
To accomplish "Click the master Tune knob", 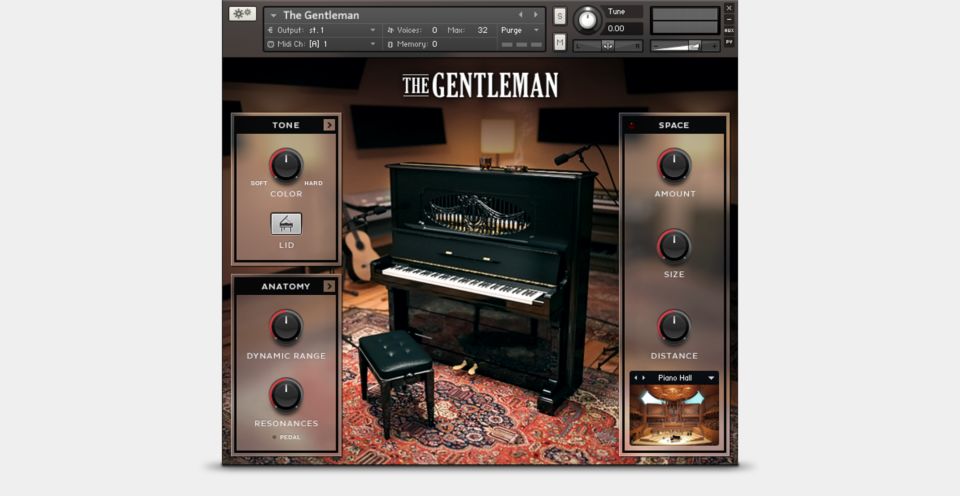I will click(x=588, y=20).
